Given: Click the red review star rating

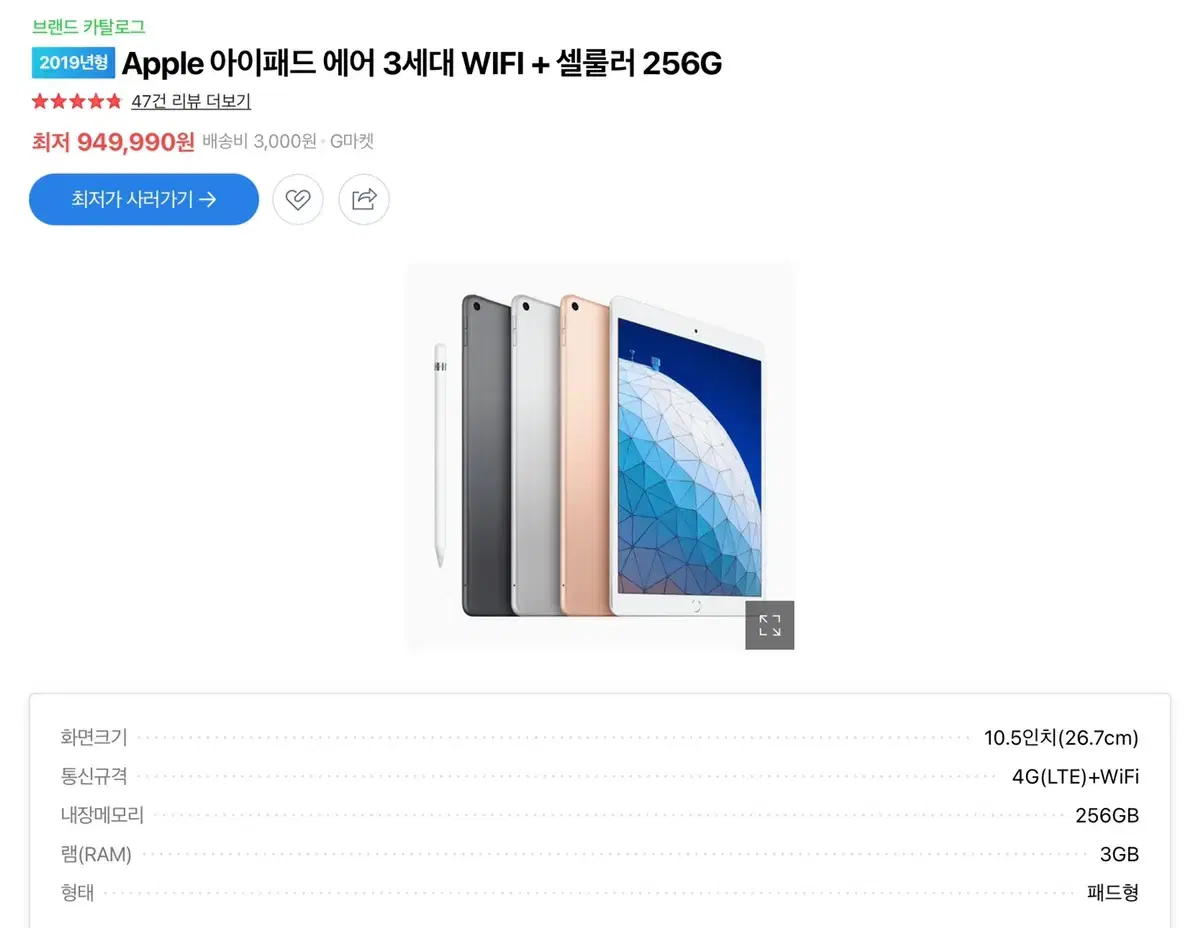Looking at the screenshot, I should pyautogui.click(x=77, y=101).
